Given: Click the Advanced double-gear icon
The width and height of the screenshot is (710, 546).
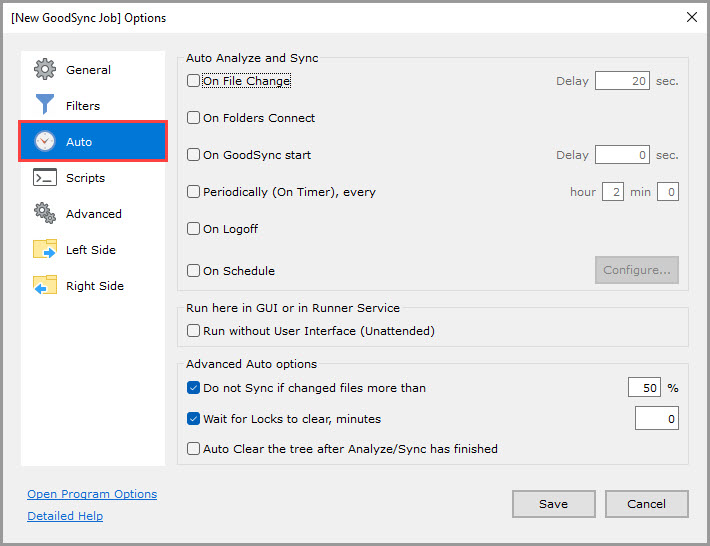Looking at the screenshot, I should tap(45, 214).
